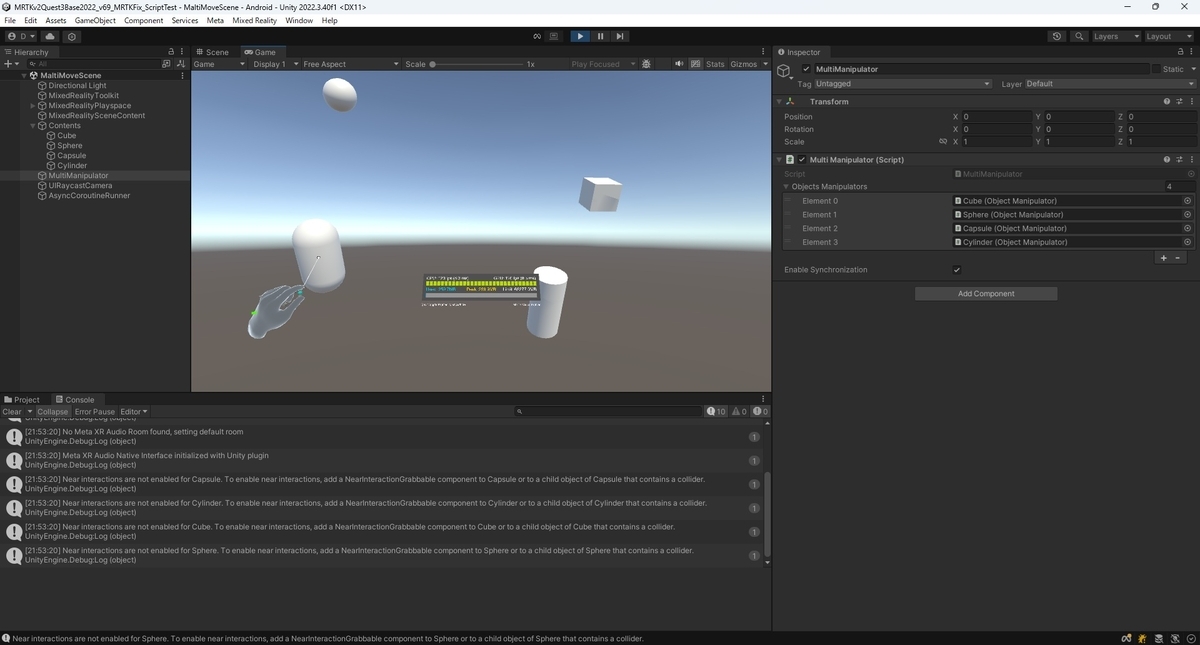Toggle constrained proportions link on Scale
This screenshot has width=1200, height=645.
tap(943, 141)
